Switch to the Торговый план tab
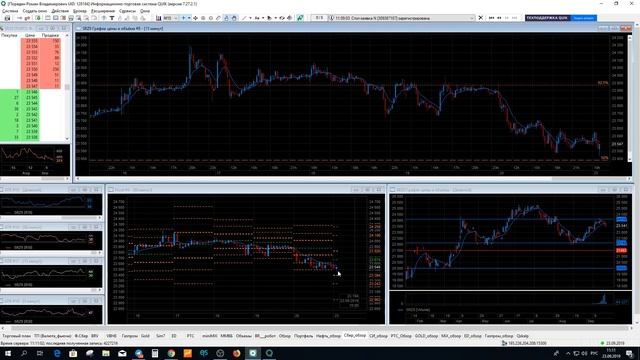This screenshot has height=360, width=640. click(x=16, y=336)
